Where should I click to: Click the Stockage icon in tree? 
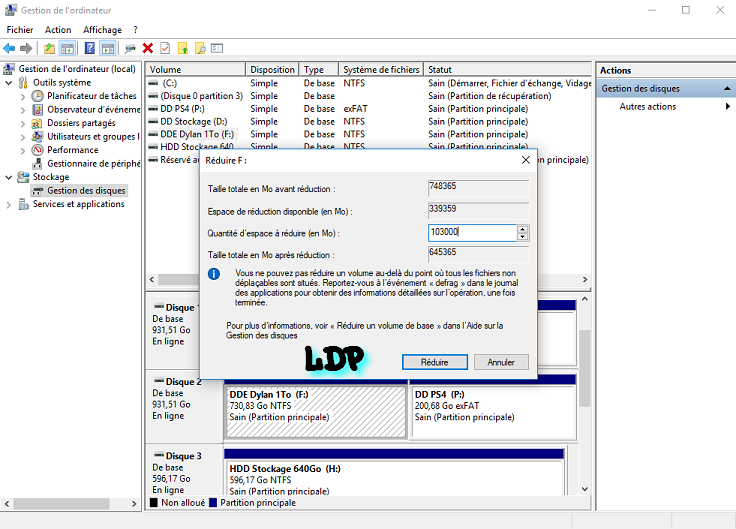coord(23,177)
